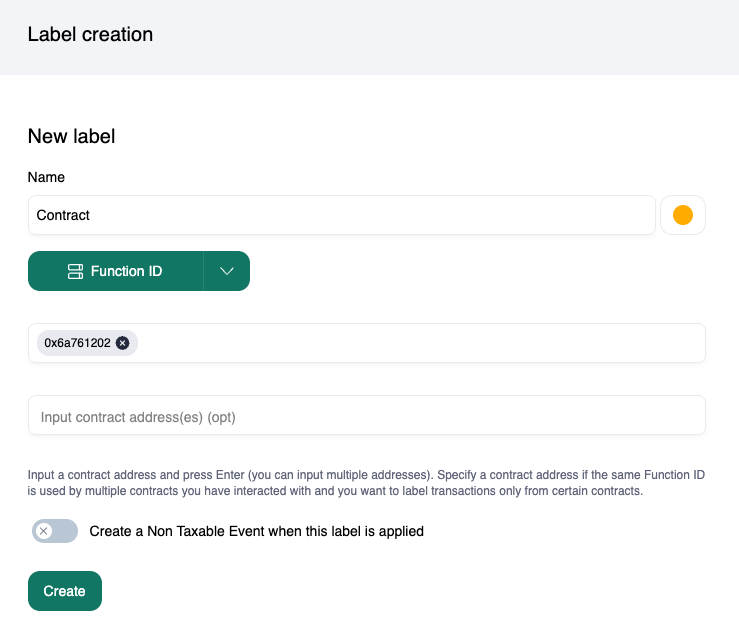Focus the Name field containing 'Contract'
Image resolution: width=739 pixels, height=633 pixels.
pos(341,215)
